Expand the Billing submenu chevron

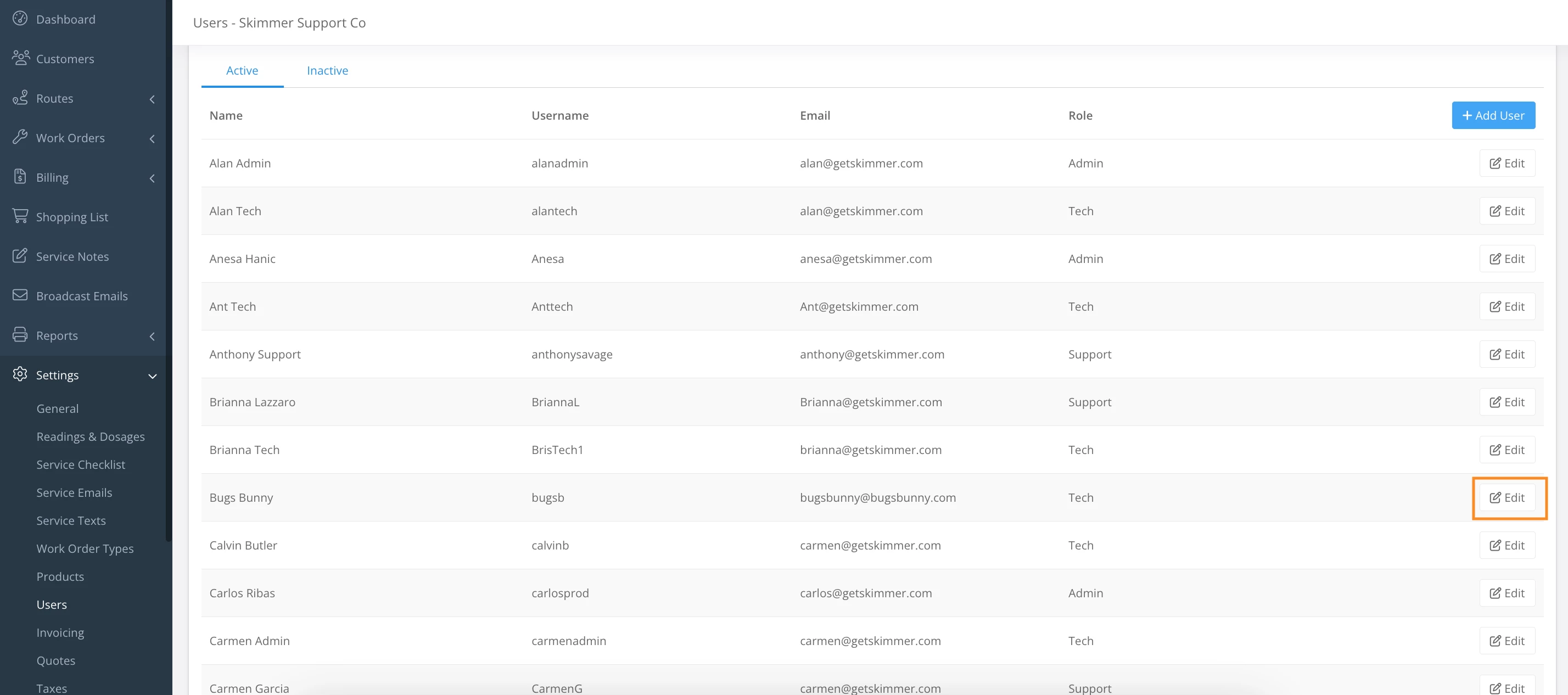(152, 178)
